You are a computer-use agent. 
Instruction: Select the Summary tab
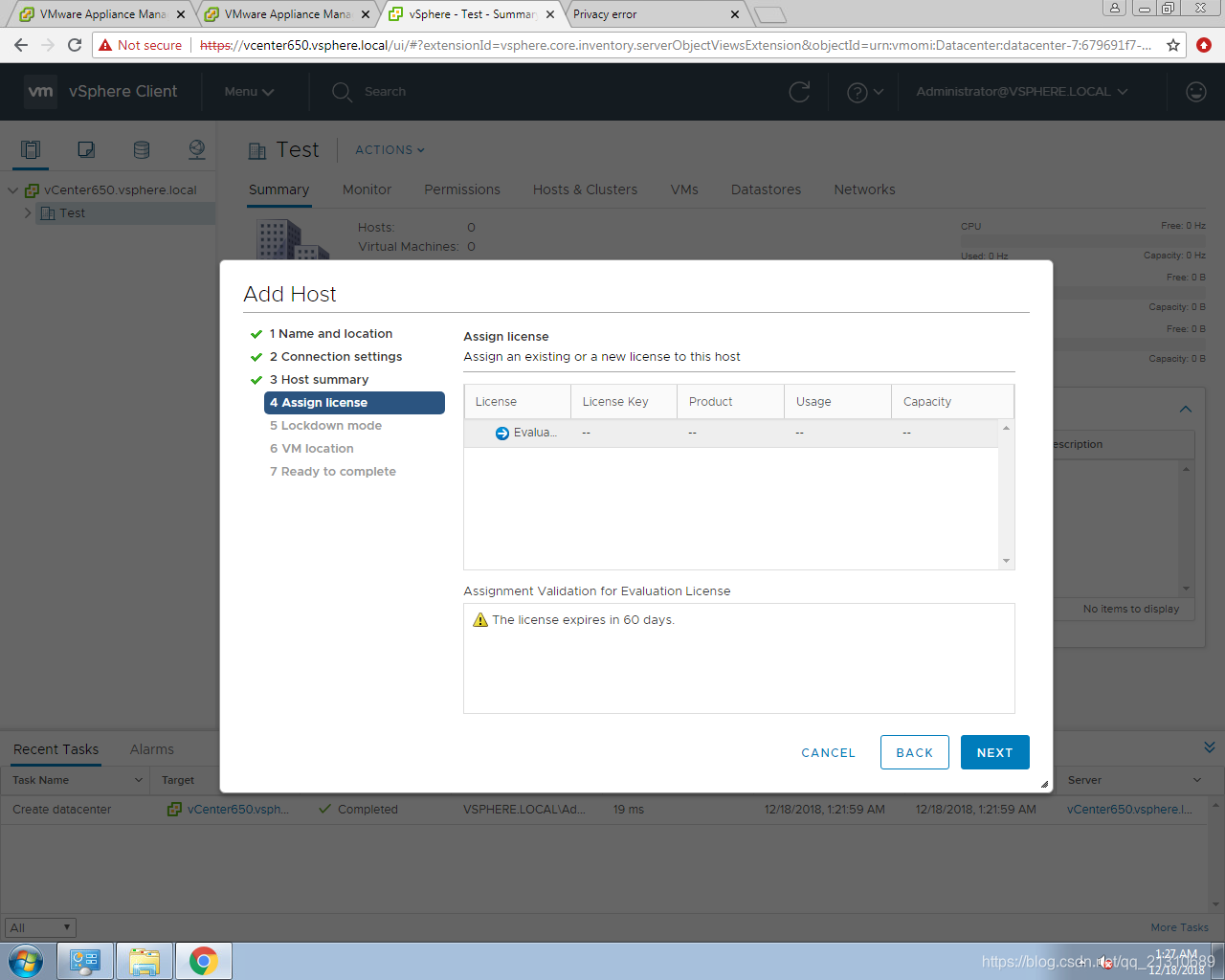coord(278,189)
